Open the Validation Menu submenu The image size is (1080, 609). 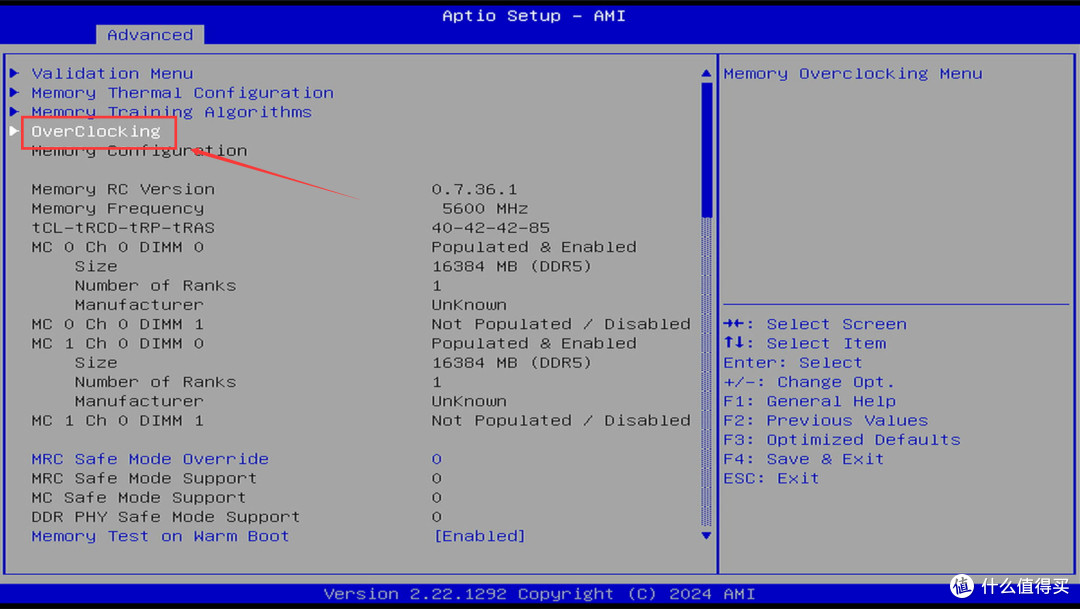pyautogui.click(x=112, y=73)
